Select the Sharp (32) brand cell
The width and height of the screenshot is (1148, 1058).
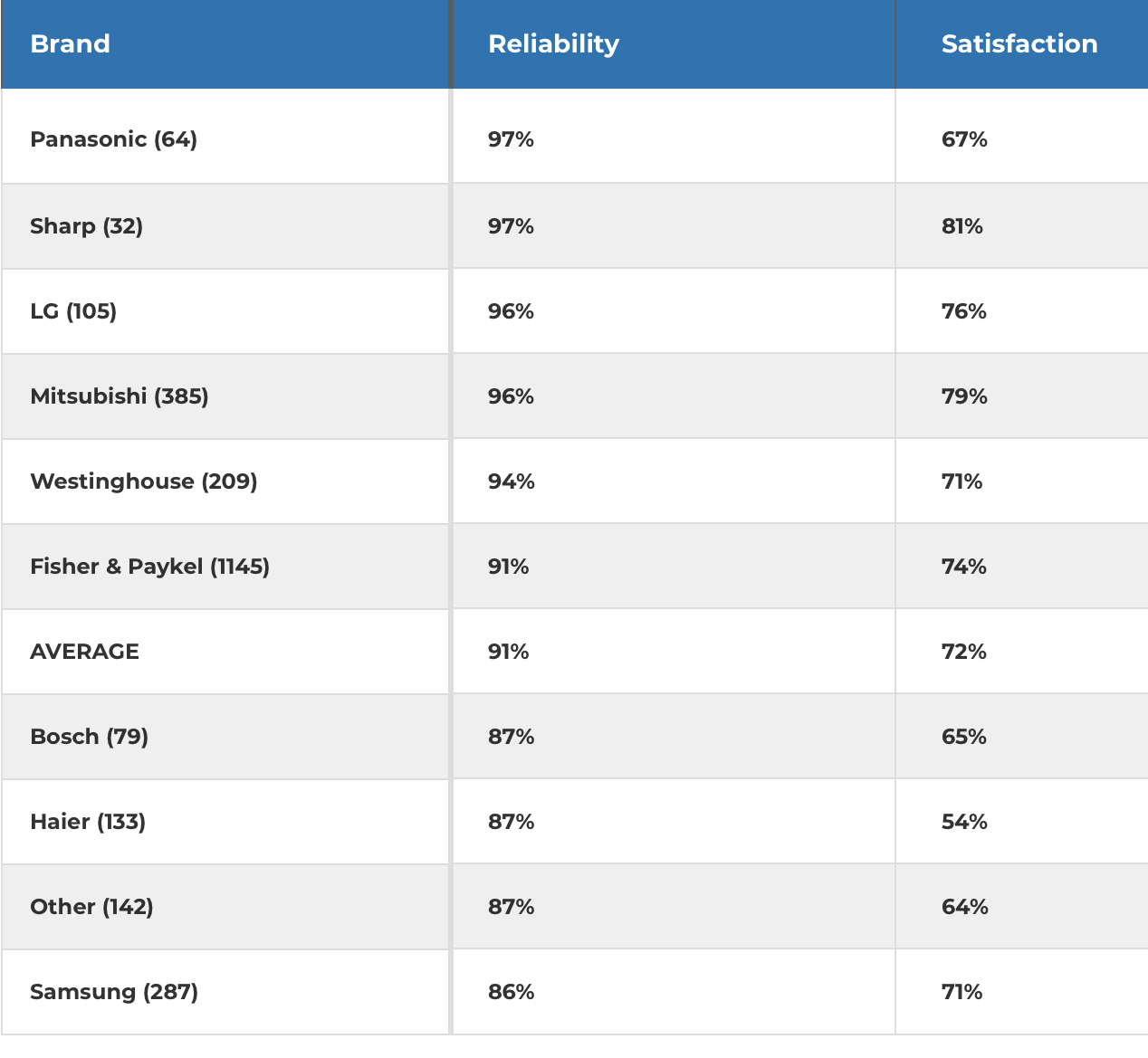pyautogui.click(x=86, y=226)
